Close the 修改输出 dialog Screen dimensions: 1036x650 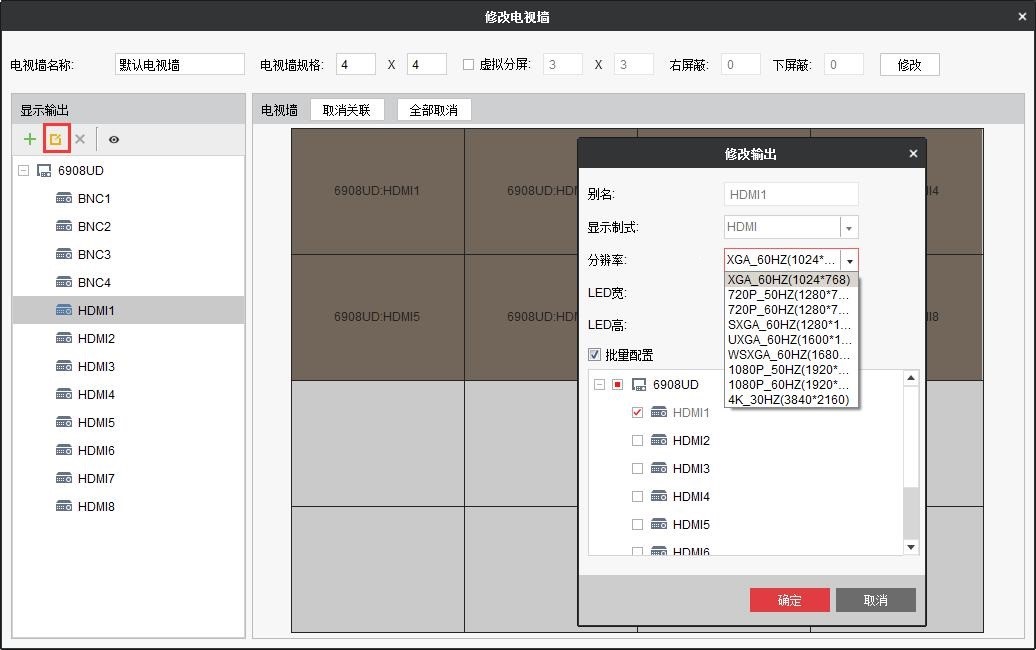click(912, 154)
